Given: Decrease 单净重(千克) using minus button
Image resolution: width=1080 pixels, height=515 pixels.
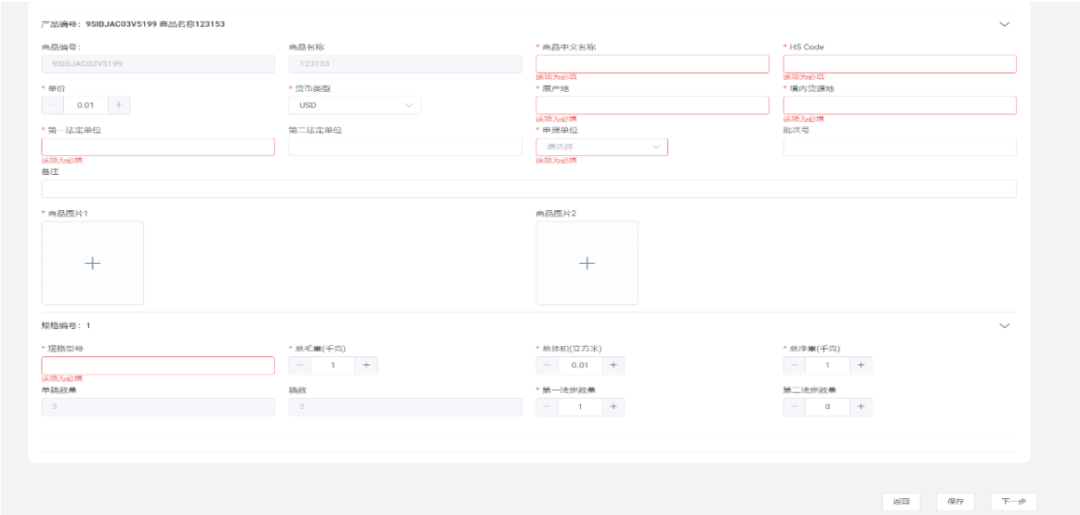Looking at the screenshot, I should click(794, 366).
